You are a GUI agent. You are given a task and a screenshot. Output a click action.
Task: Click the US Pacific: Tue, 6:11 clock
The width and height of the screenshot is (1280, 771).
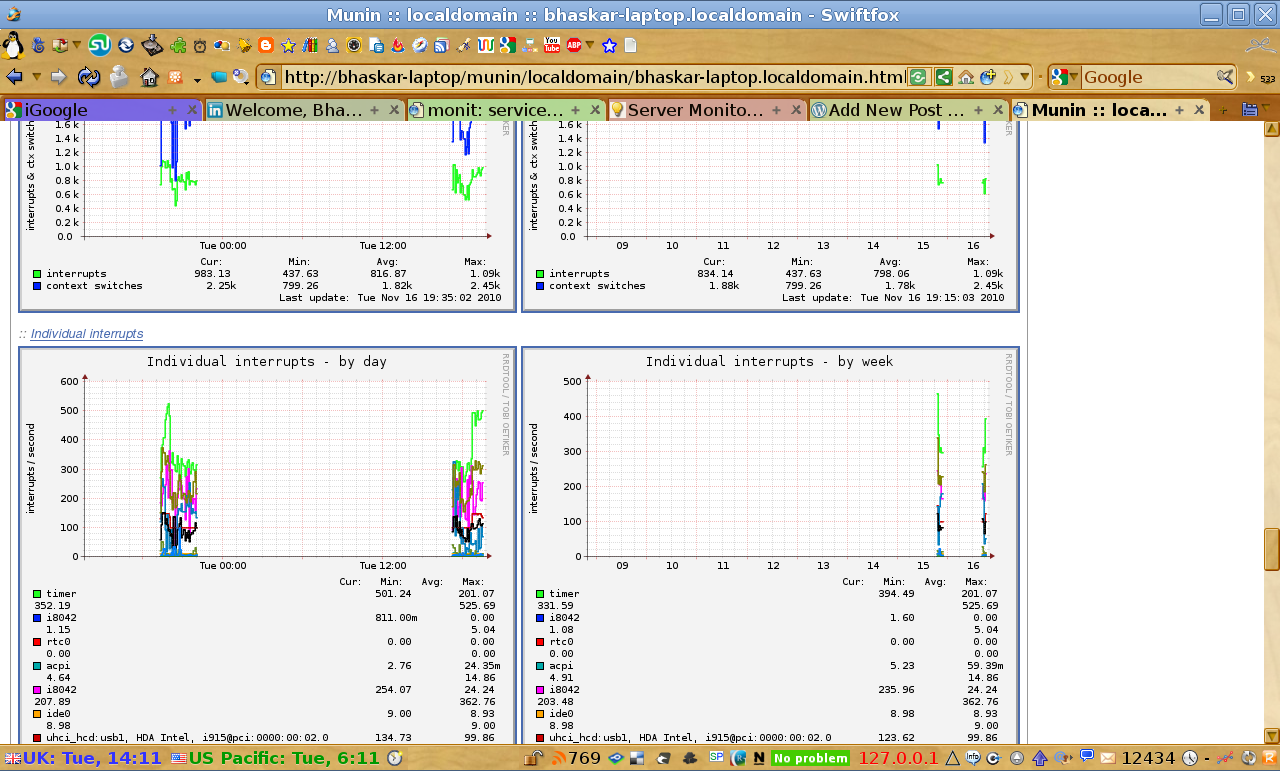pos(275,758)
